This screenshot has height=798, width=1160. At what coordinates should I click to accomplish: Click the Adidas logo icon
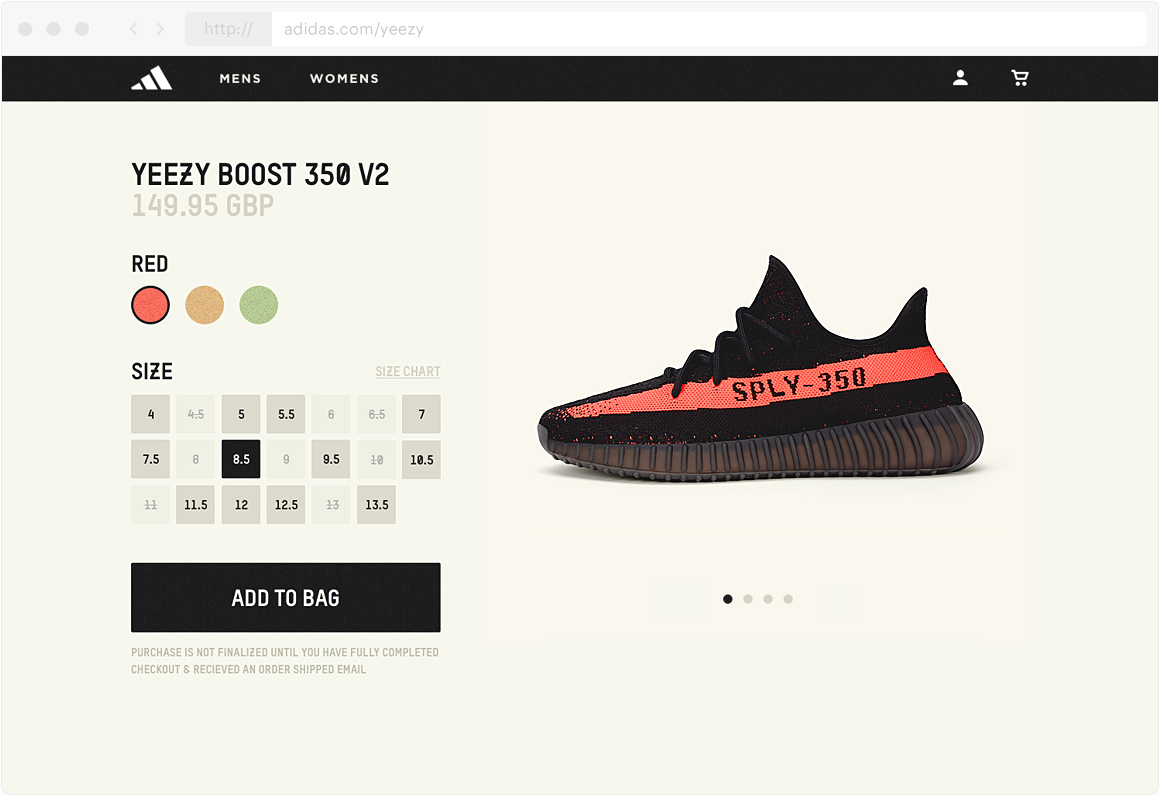click(x=152, y=78)
